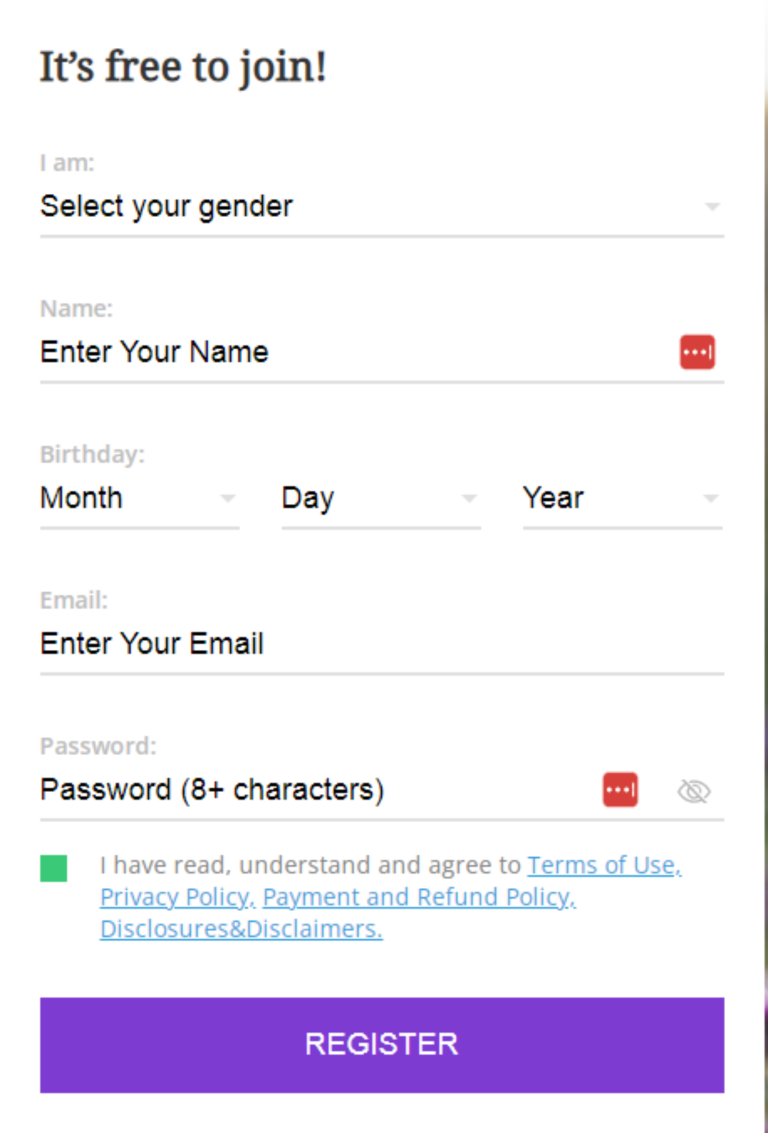The image size is (768, 1133).
Task: Expand the Month dropdown
Action: point(140,497)
